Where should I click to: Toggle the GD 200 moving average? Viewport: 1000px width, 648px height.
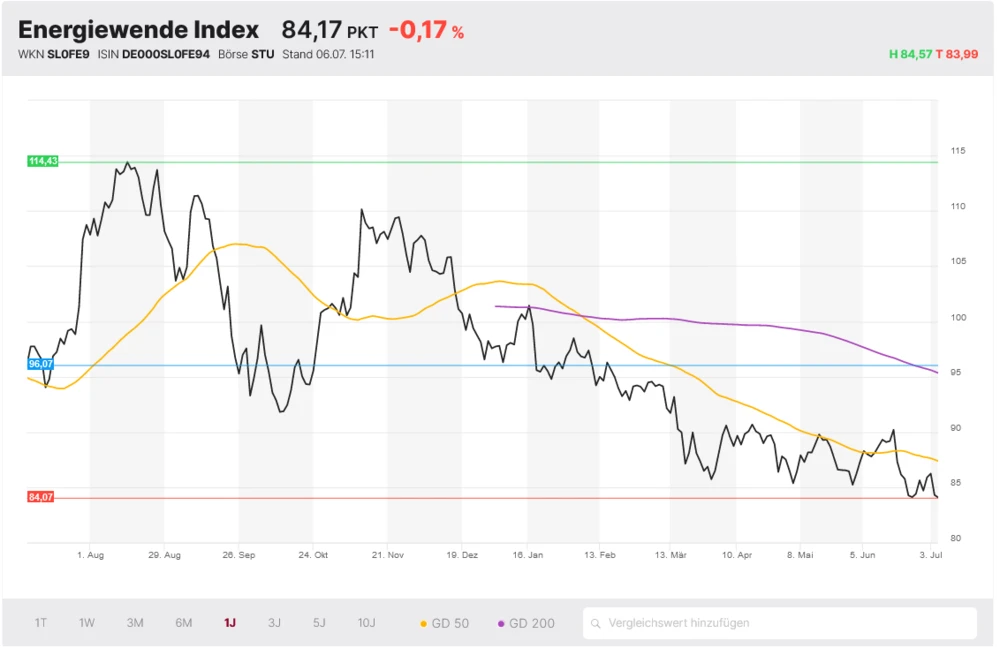pos(526,623)
